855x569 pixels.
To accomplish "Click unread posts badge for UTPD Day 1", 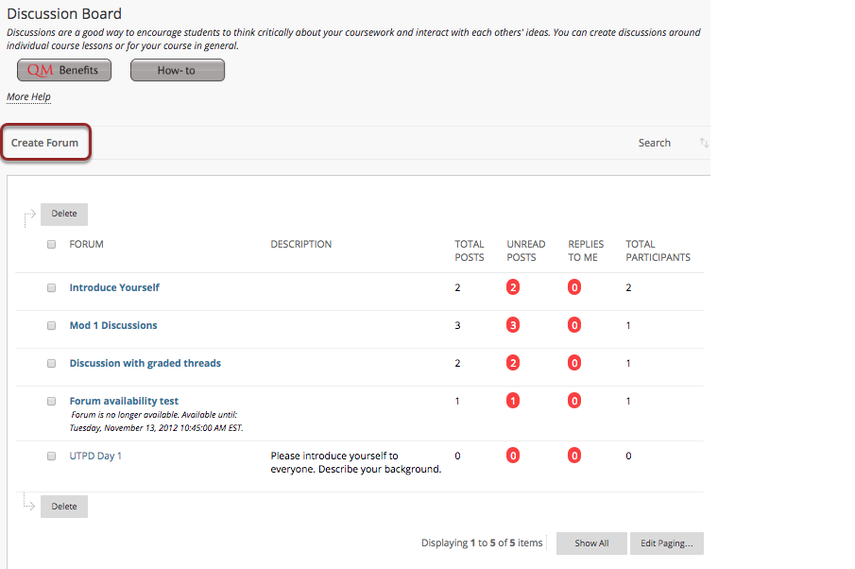I will (x=513, y=456).
